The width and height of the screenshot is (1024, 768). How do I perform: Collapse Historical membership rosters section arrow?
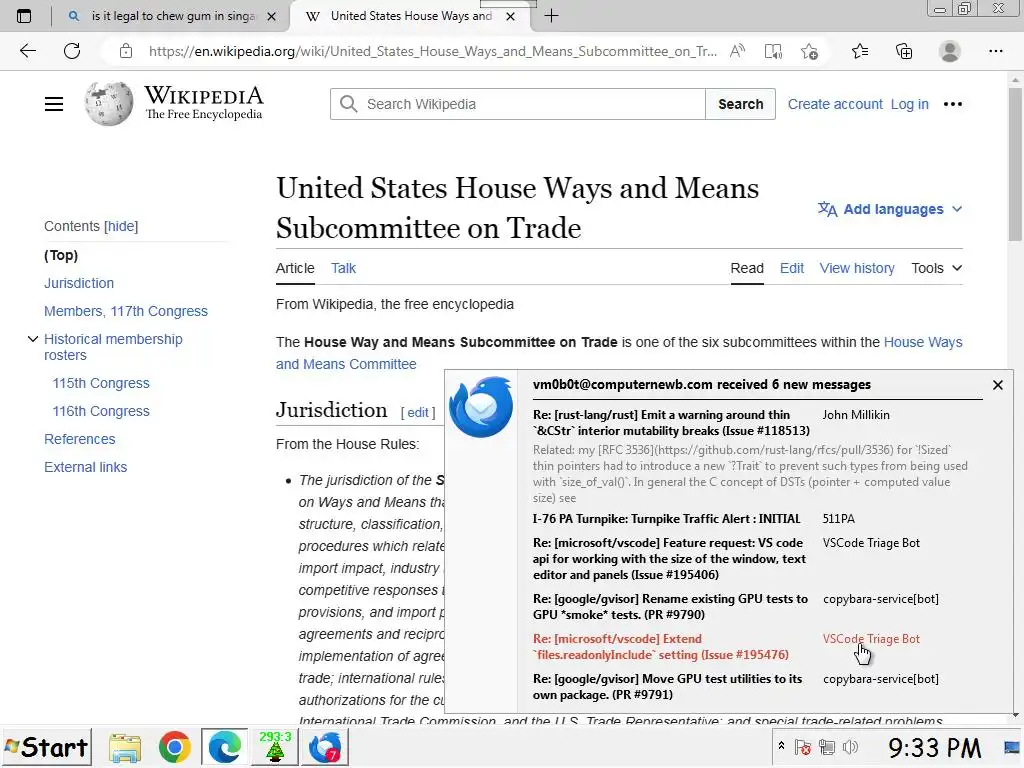coord(33,339)
